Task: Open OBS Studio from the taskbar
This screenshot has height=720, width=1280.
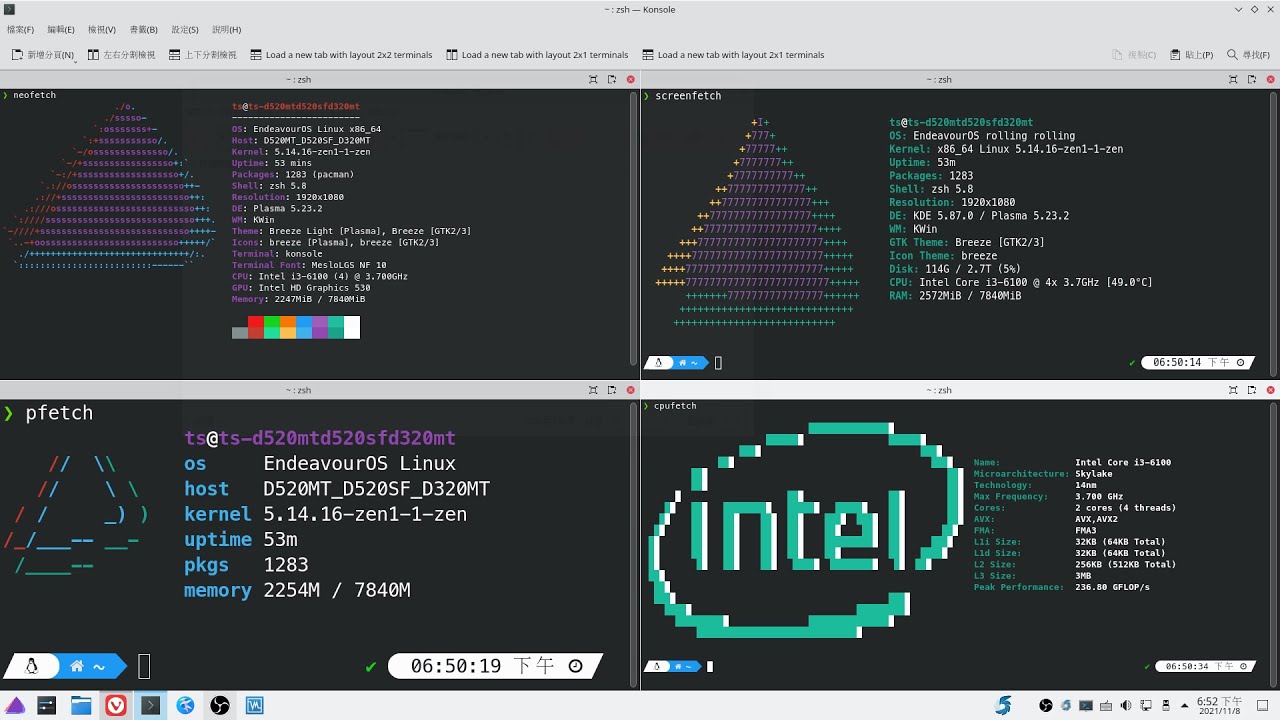Action: point(220,705)
